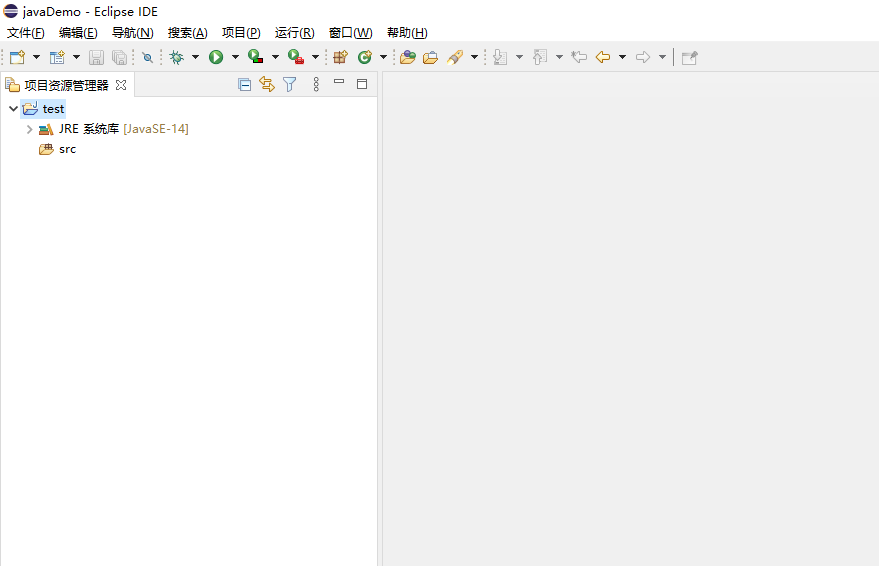Screen dimensions: 879x566
Task: Open the 编辑(E) menu
Action: click(x=78, y=33)
